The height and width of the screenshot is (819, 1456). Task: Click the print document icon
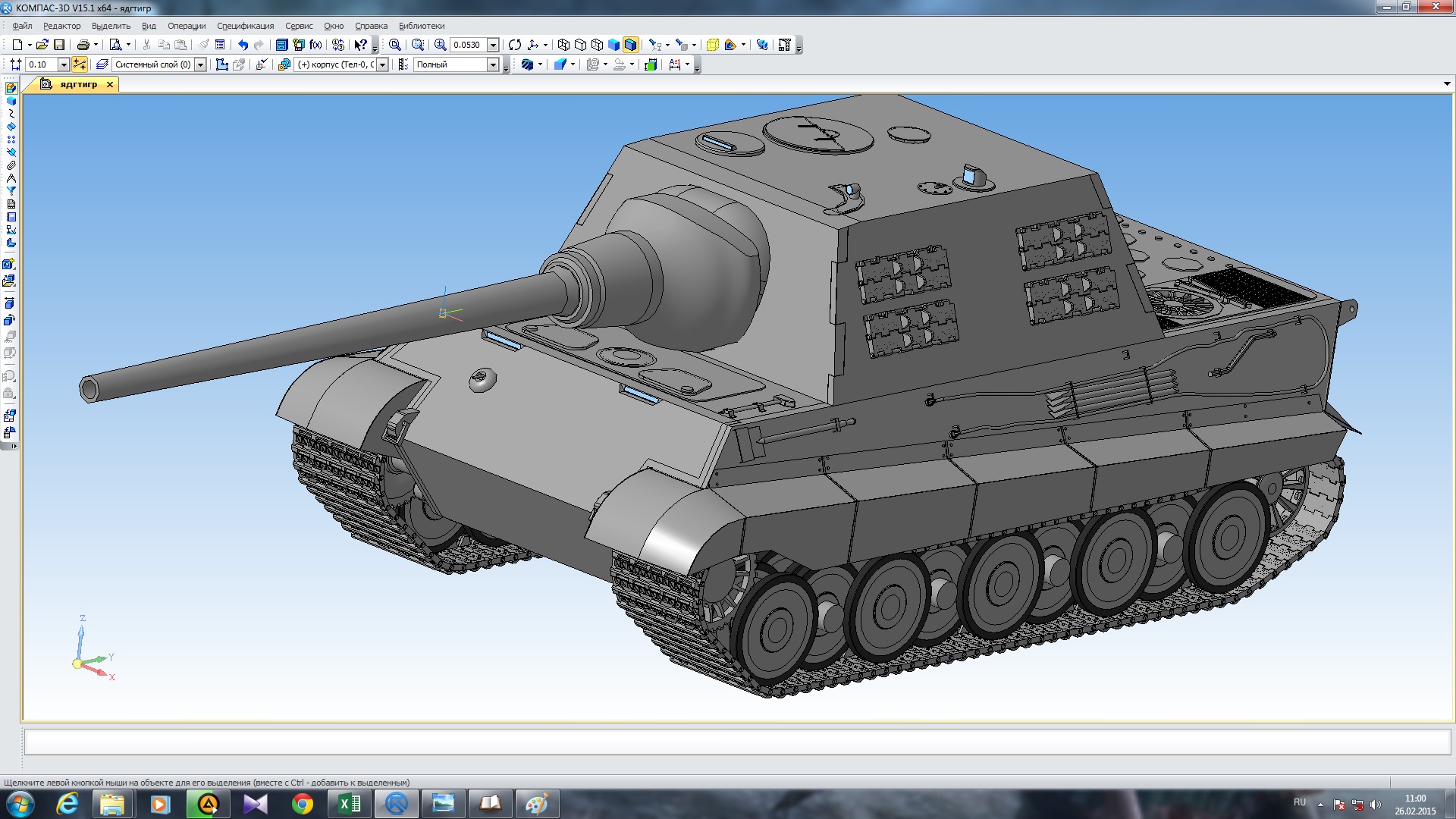(x=82, y=44)
